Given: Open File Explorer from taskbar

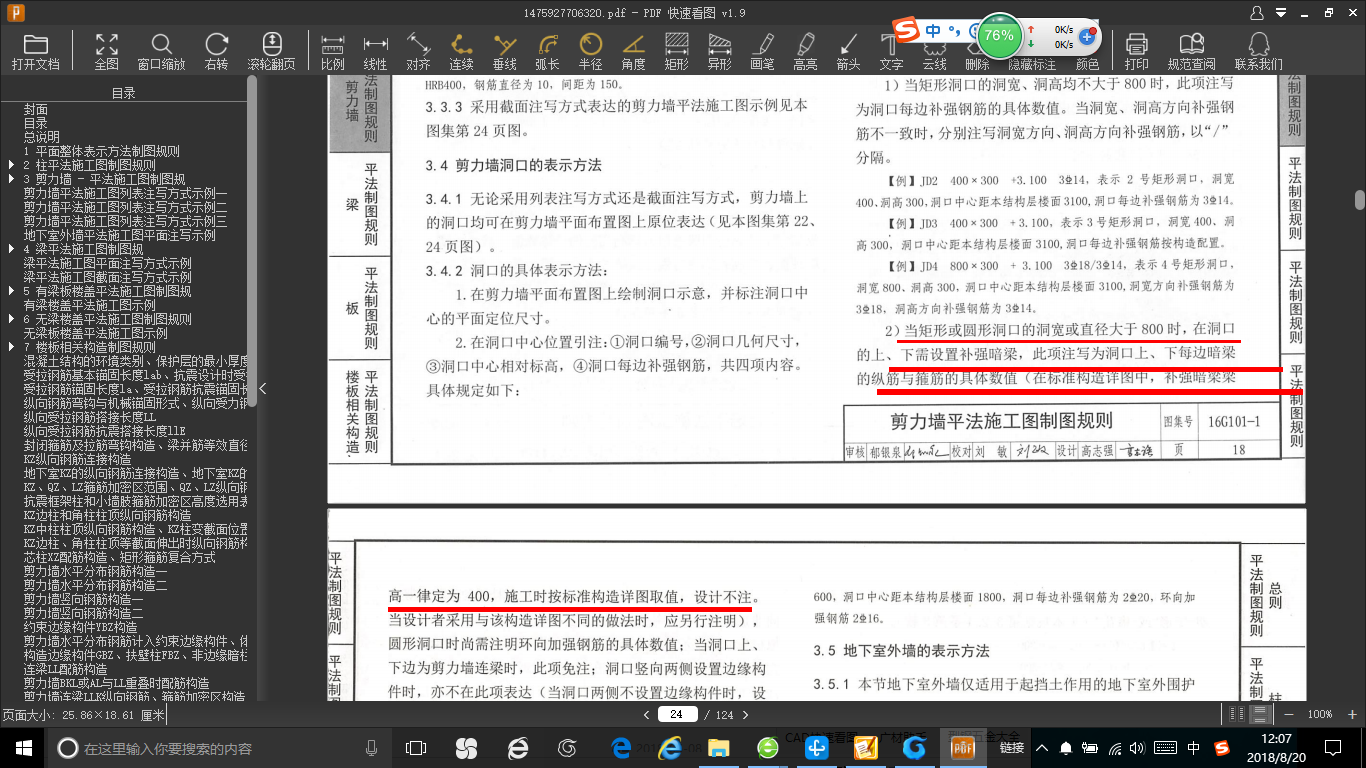Looking at the screenshot, I should point(718,747).
